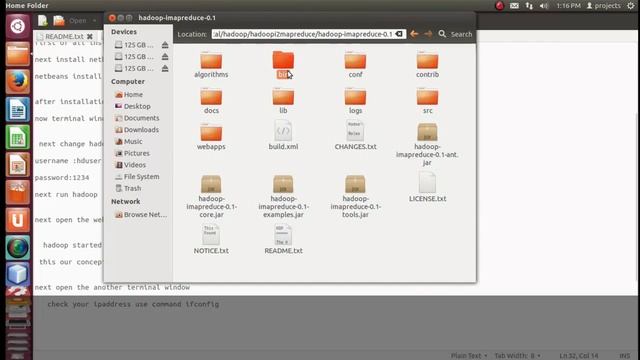The width and height of the screenshot is (640, 360).
Task: Open Tab Width dropdown in status bar
Action: coord(518,356)
